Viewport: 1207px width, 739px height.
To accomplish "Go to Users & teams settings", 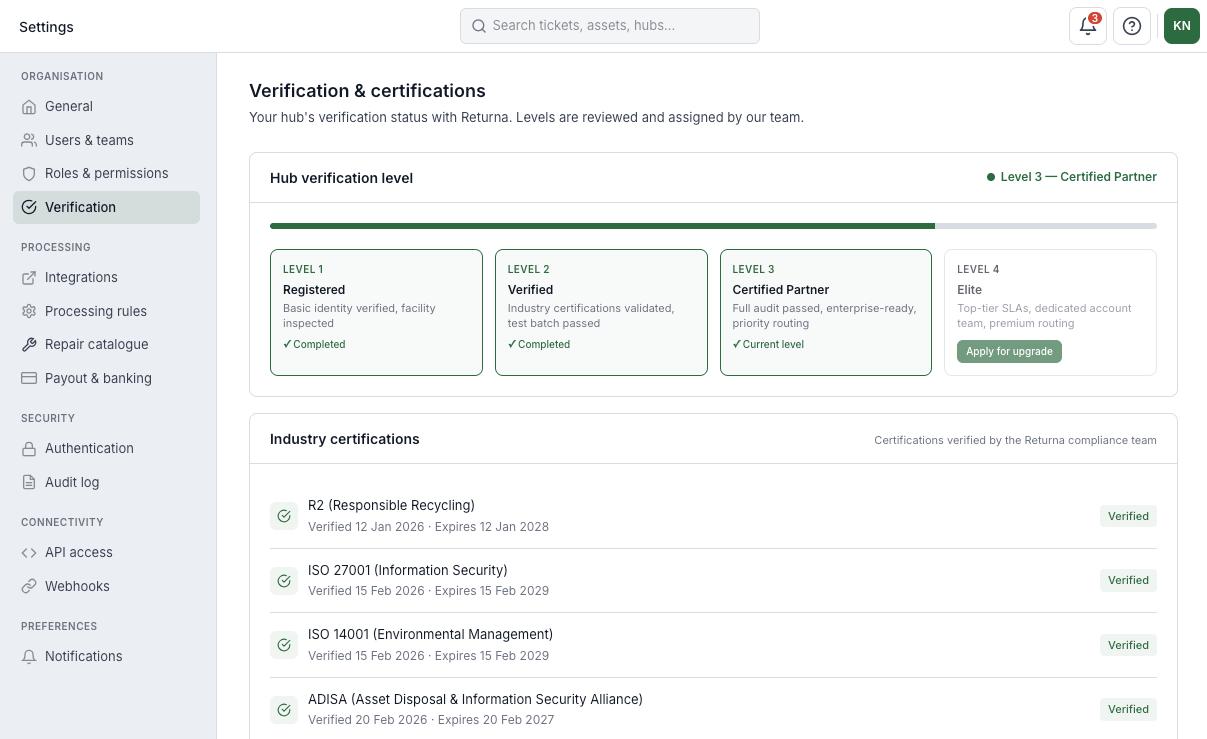I will click(x=89, y=140).
